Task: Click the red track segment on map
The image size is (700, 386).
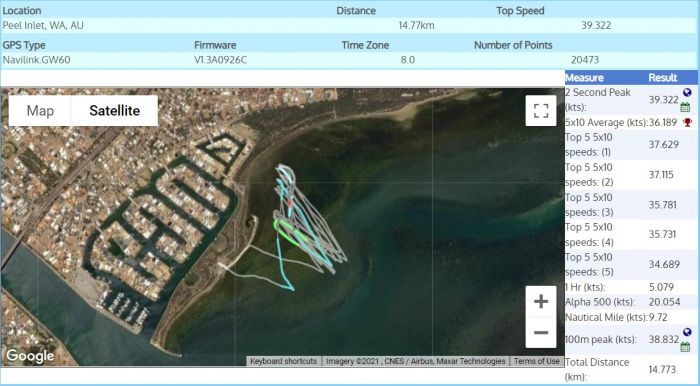Action: pyautogui.click(x=291, y=203)
